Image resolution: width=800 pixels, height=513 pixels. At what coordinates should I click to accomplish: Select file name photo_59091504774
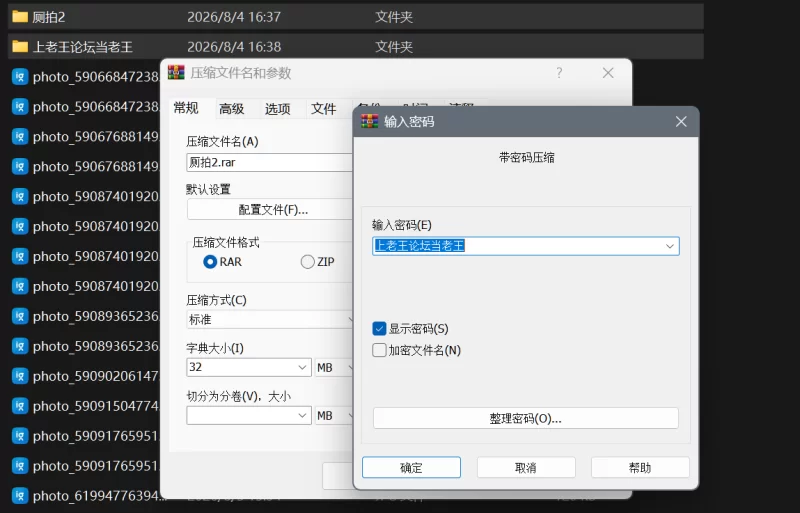[x=96, y=406]
